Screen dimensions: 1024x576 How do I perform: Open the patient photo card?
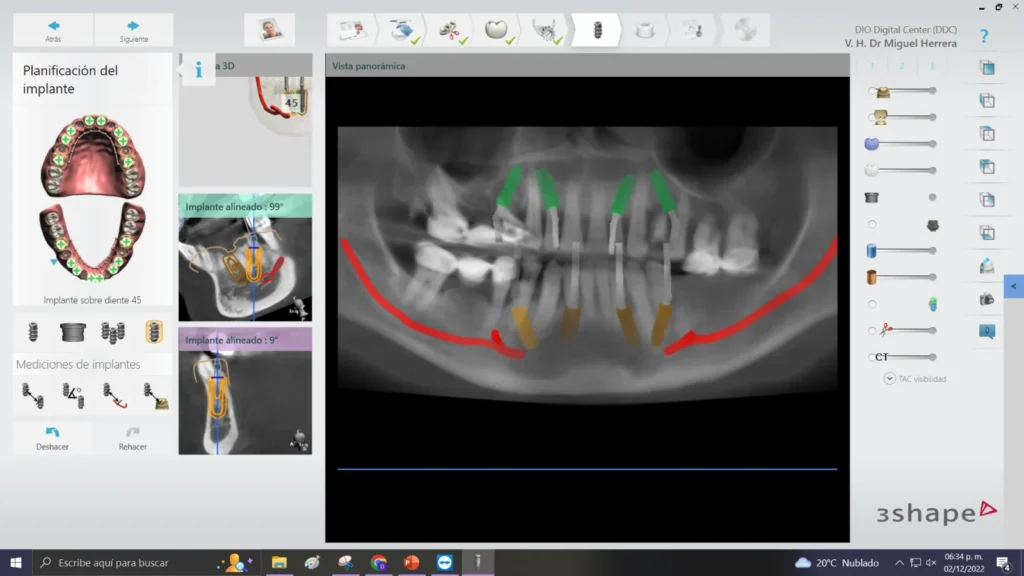click(x=270, y=30)
